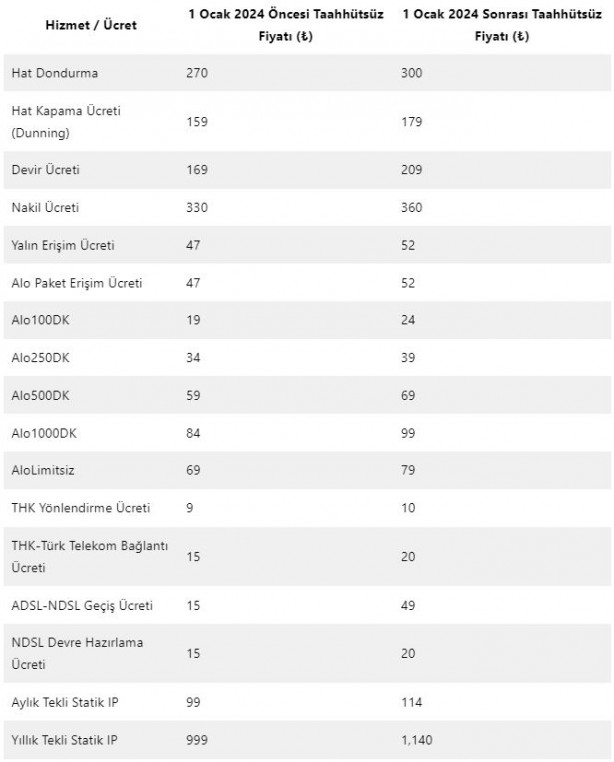The image size is (614, 762).
Task: Click the 1,140 price for Yıllık Tekli Statik IP
Action: pos(418,740)
